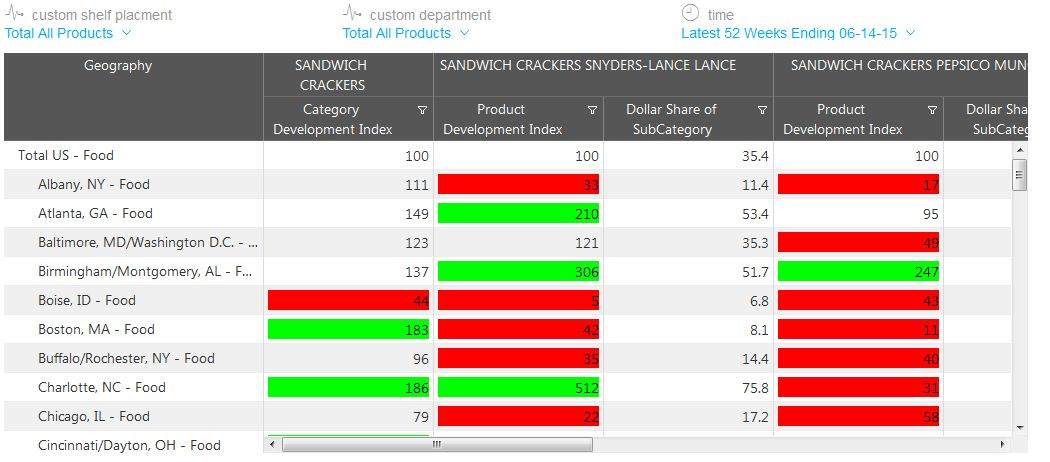This screenshot has height=462, width=1050.
Task: Click filter icon on Snyders-Lance Dollar Share column
Action: (x=762, y=110)
